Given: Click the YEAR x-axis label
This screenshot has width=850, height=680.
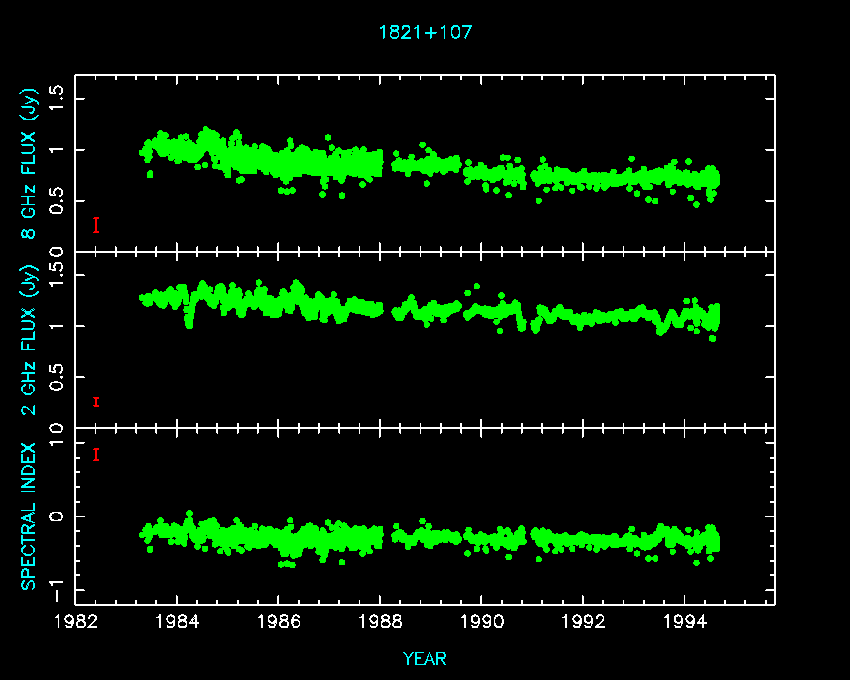Looking at the screenshot, I should click(425, 659).
